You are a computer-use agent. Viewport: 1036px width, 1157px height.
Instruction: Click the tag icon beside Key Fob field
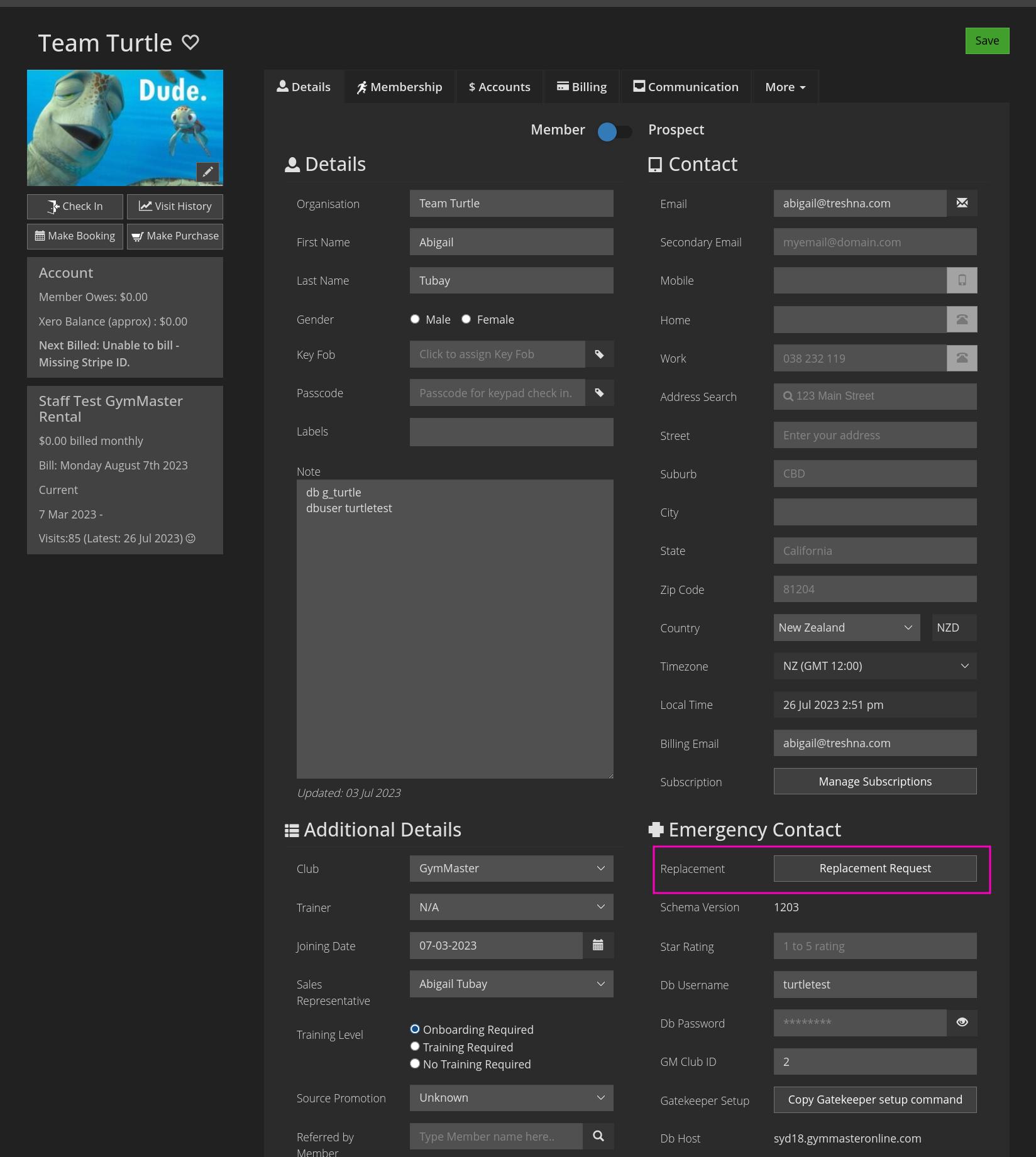coord(599,354)
